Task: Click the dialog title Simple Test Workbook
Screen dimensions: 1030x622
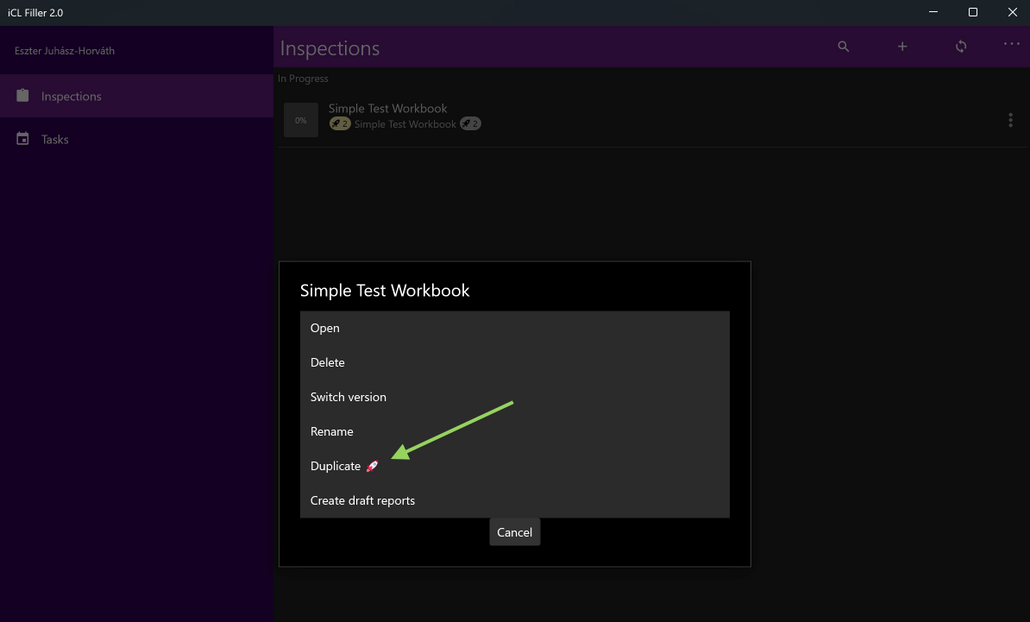Action: pyautogui.click(x=384, y=290)
